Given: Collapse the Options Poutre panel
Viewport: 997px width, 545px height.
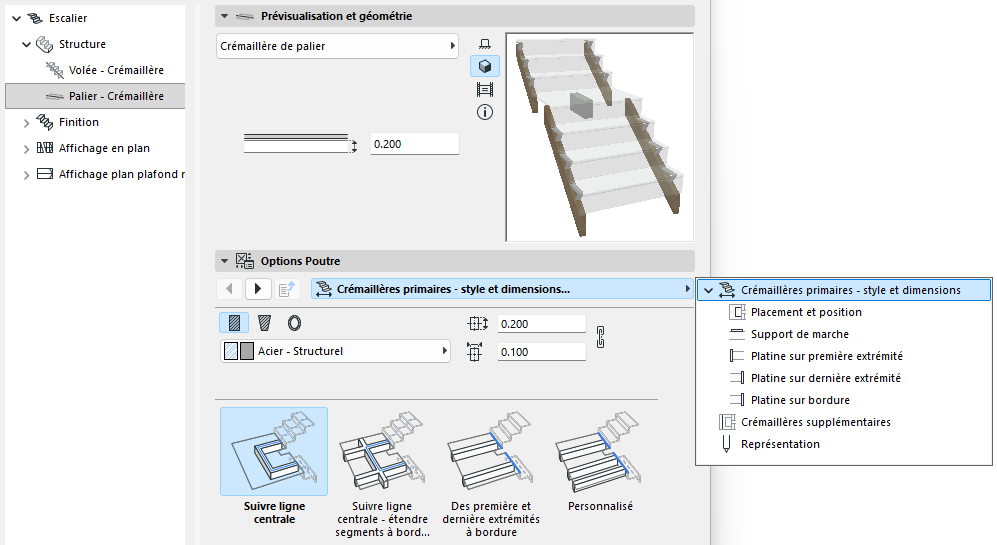Looking at the screenshot, I should tap(224, 261).
